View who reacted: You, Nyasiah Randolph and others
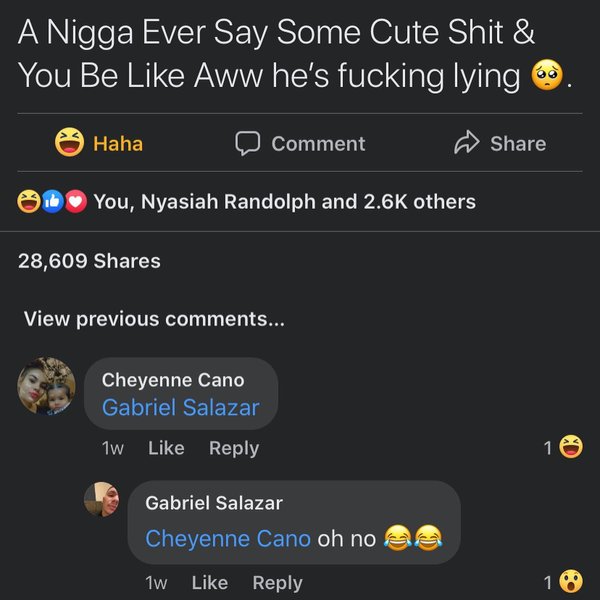 285,202
